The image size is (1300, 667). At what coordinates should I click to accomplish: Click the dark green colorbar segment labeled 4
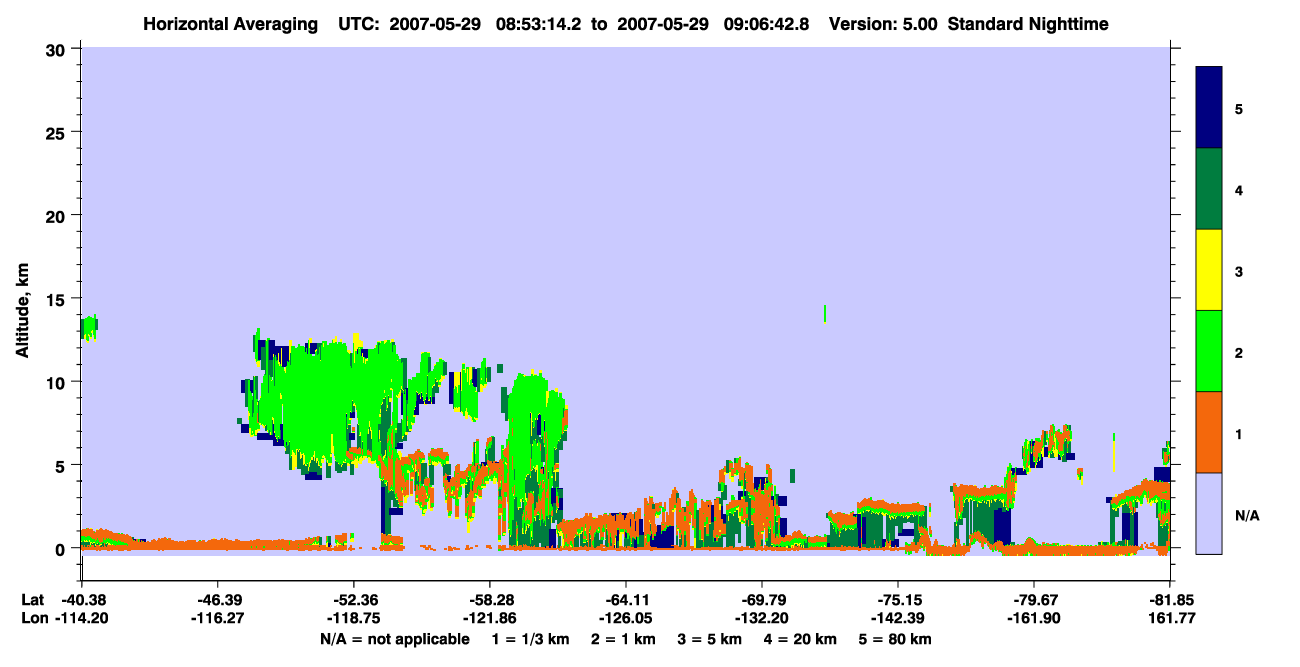tap(1209, 189)
